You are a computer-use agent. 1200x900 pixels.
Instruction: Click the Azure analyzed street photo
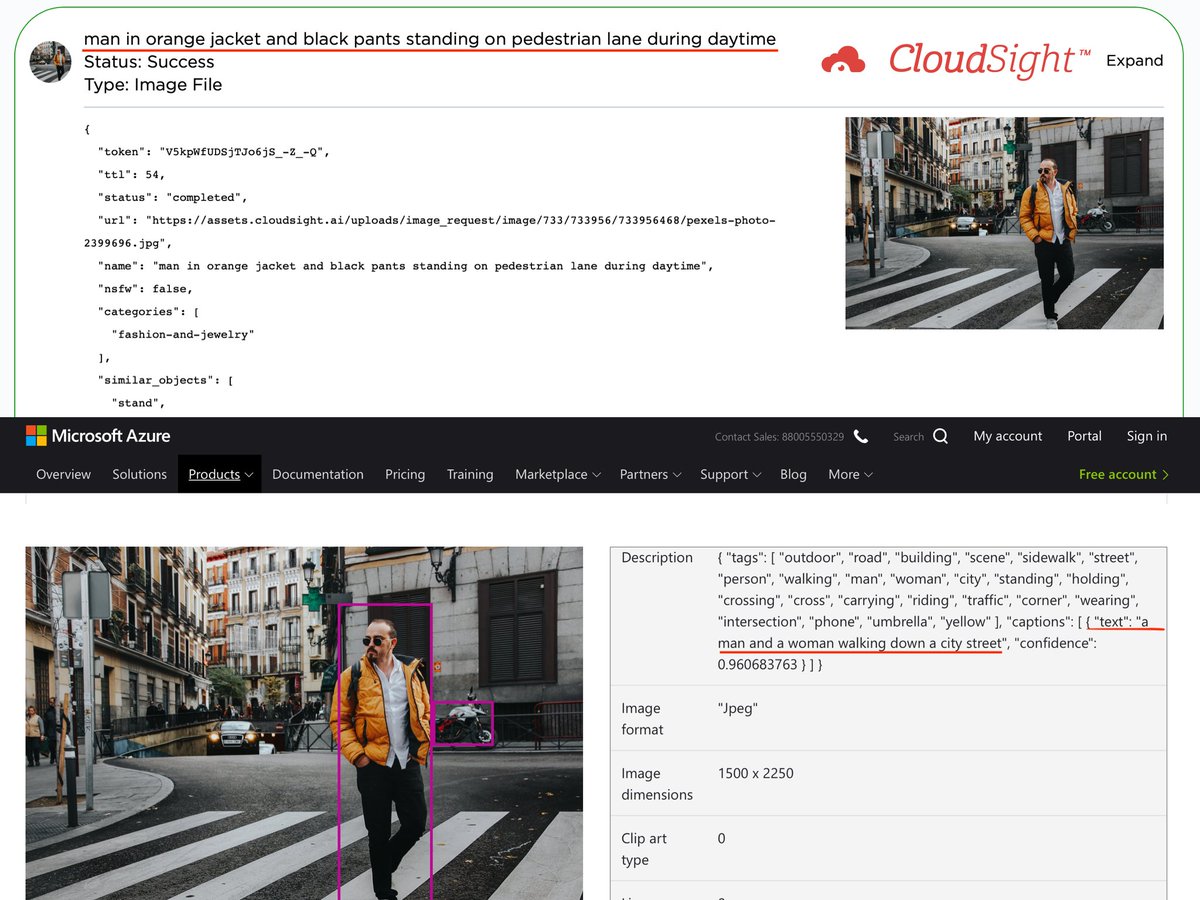(x=304, y=723)
